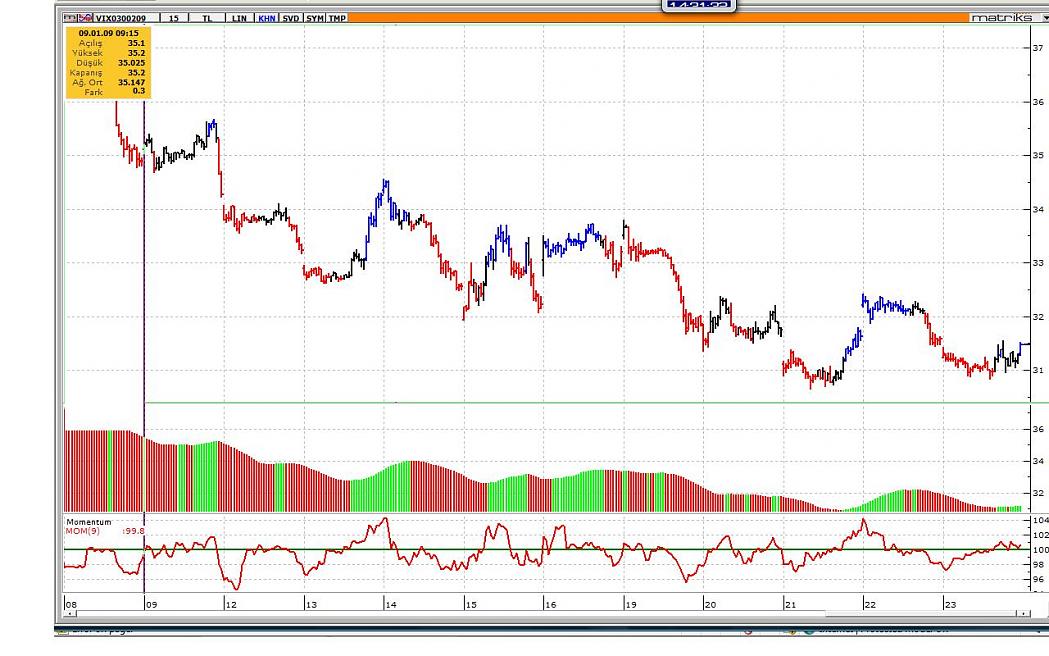This screenshot has height=656, width=1049.
Task: Click the red-blue chart icon in the header
Action: pos(85,18)
